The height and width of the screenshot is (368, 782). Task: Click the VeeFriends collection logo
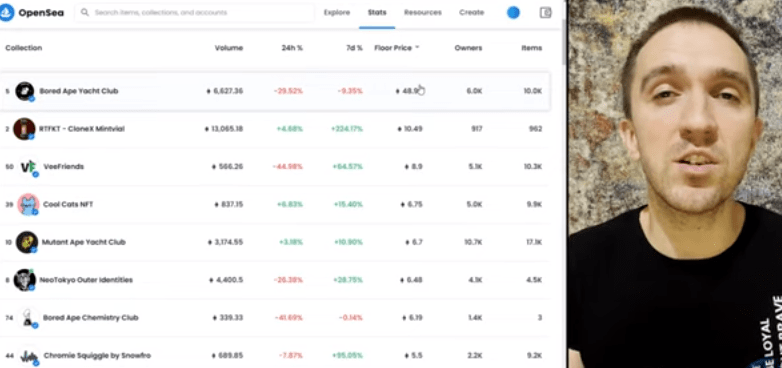point(28,167)
